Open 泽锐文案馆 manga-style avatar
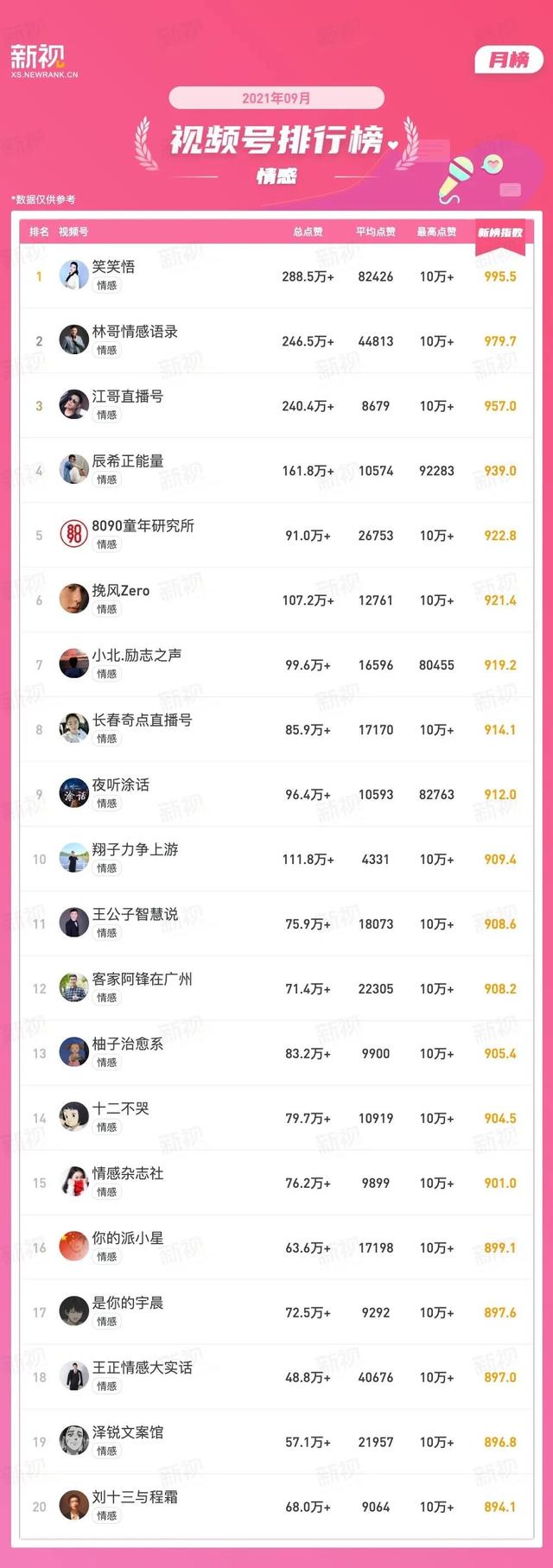553x1568 pixels. [x=74, y=1442]
